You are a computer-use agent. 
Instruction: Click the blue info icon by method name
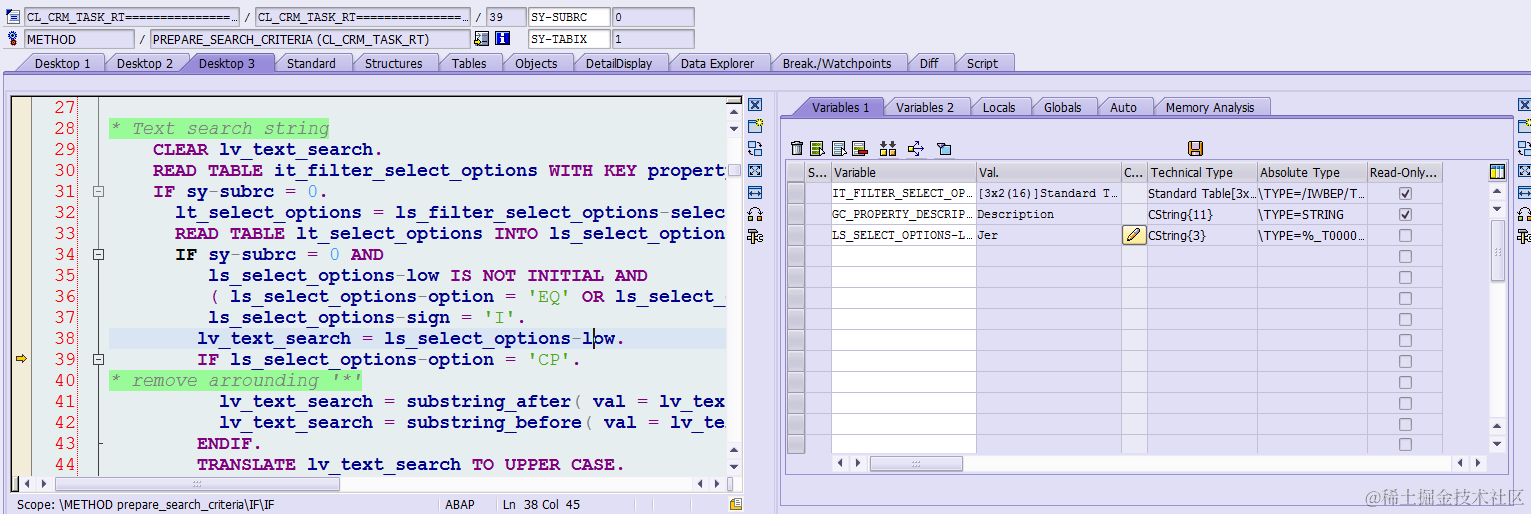point(503,39)
